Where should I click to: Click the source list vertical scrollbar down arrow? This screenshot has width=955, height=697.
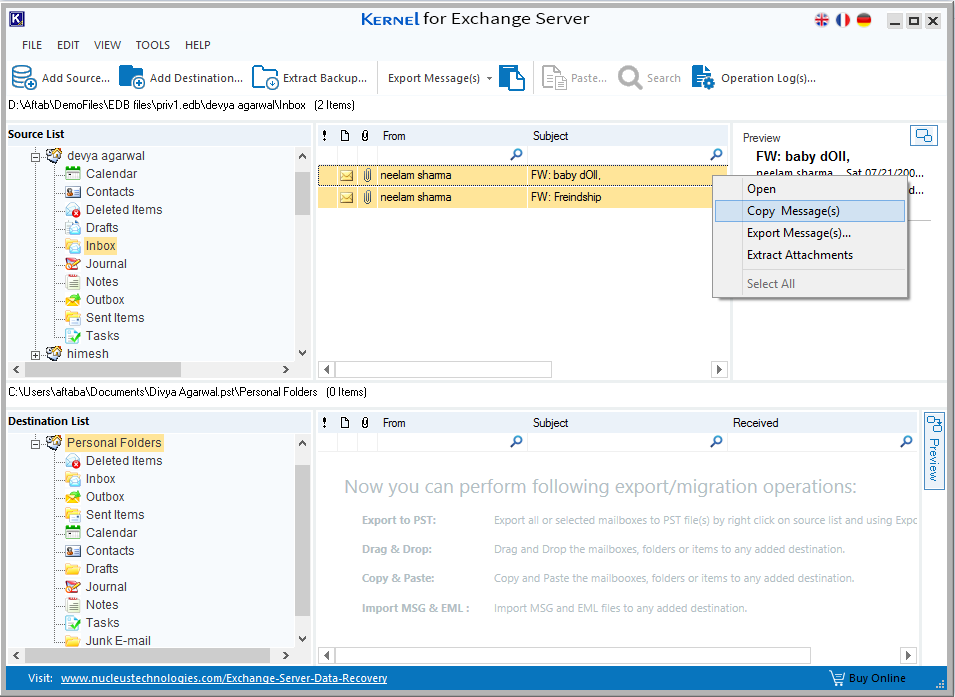click(x=302, y=353)
